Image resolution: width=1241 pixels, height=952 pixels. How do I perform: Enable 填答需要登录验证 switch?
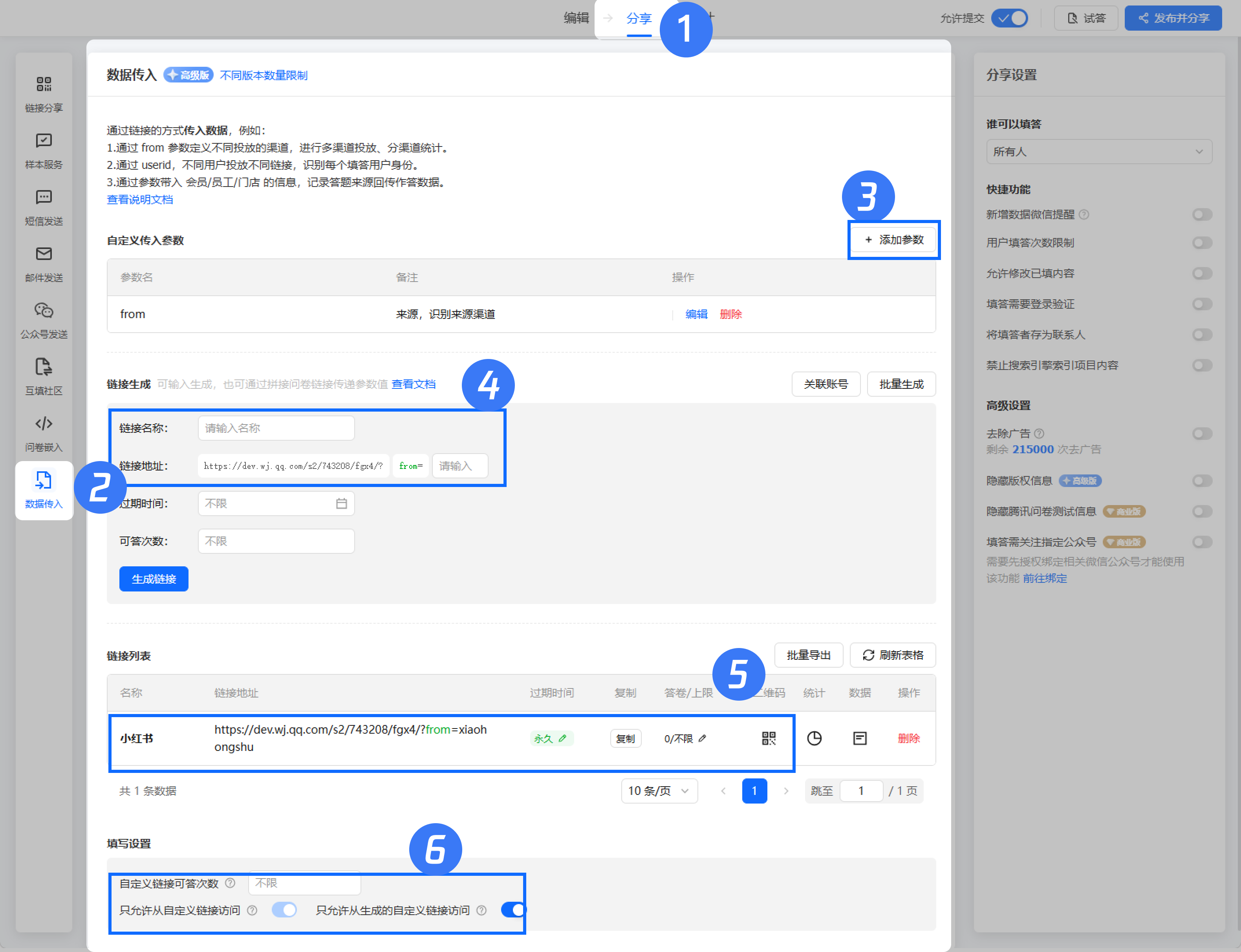click(1202, 304)
